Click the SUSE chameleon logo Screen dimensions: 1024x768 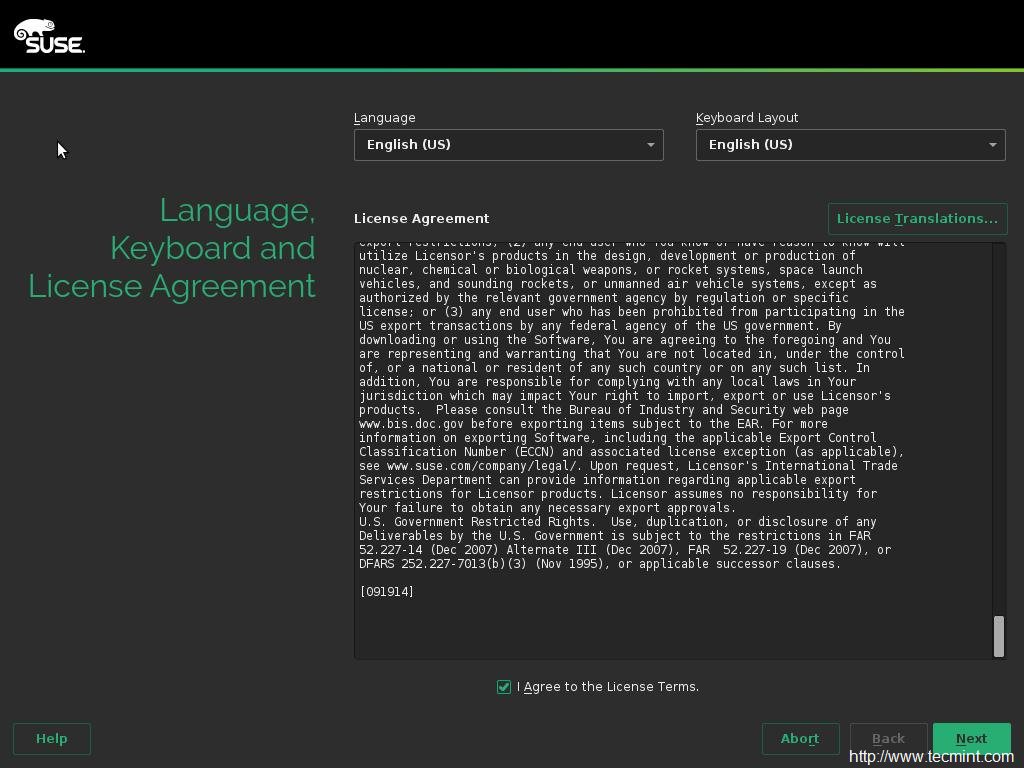coord(49,36)
